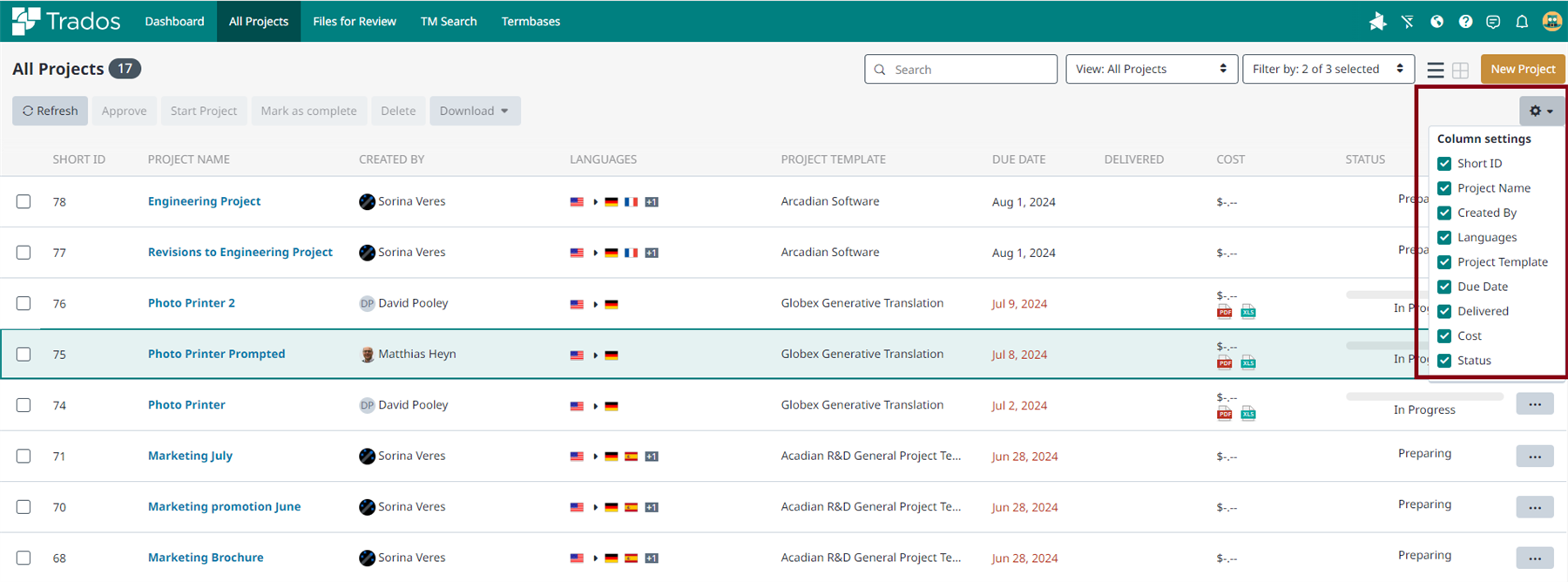Select the checkbox for project 78

[24, 201]
